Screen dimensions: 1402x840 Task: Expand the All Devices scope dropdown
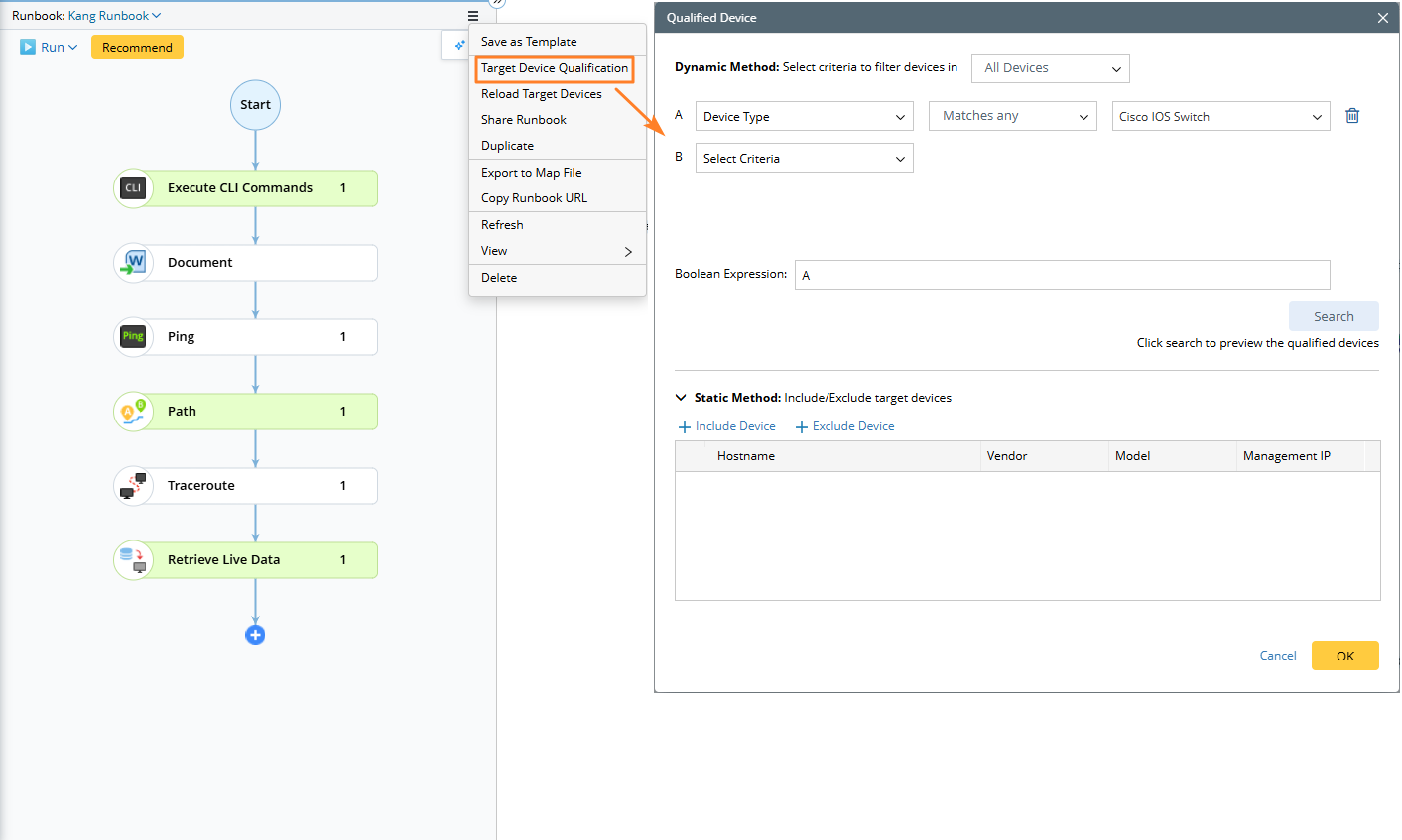pyautogui.click(x=1050, y=68)
